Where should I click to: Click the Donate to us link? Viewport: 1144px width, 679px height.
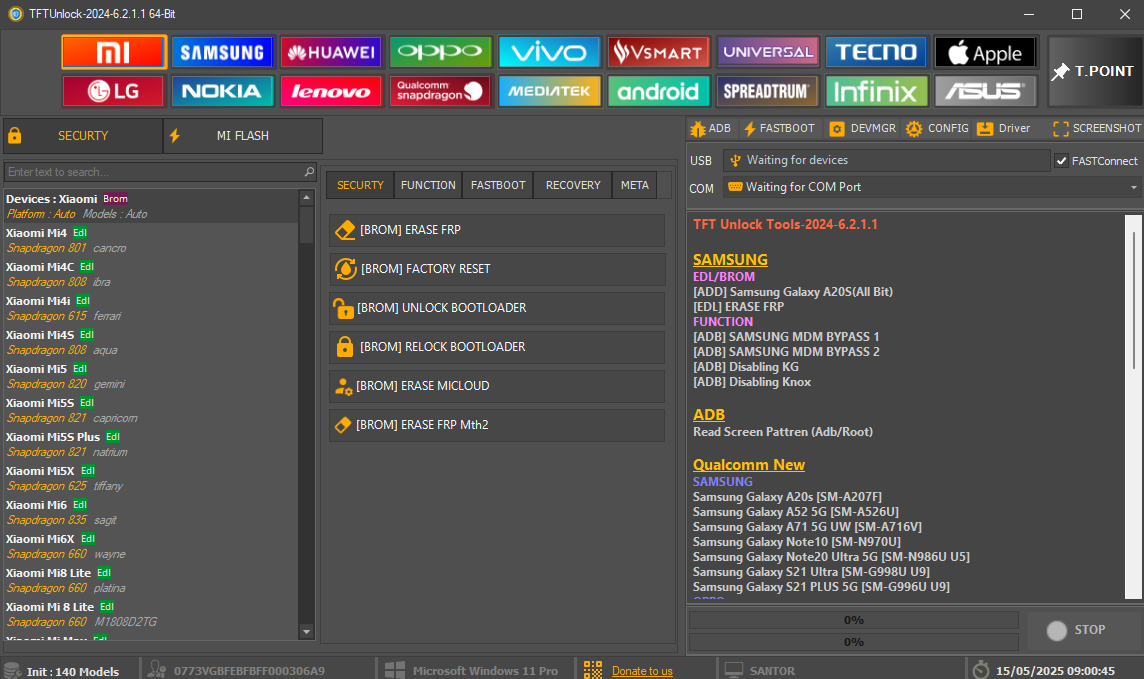point(642,671)
